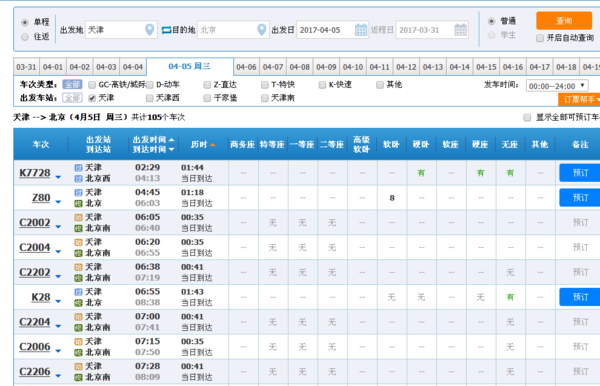Switch to the 04-04 date tab
The height and width of the screenshot is (386, 600).
pos(133,67)
